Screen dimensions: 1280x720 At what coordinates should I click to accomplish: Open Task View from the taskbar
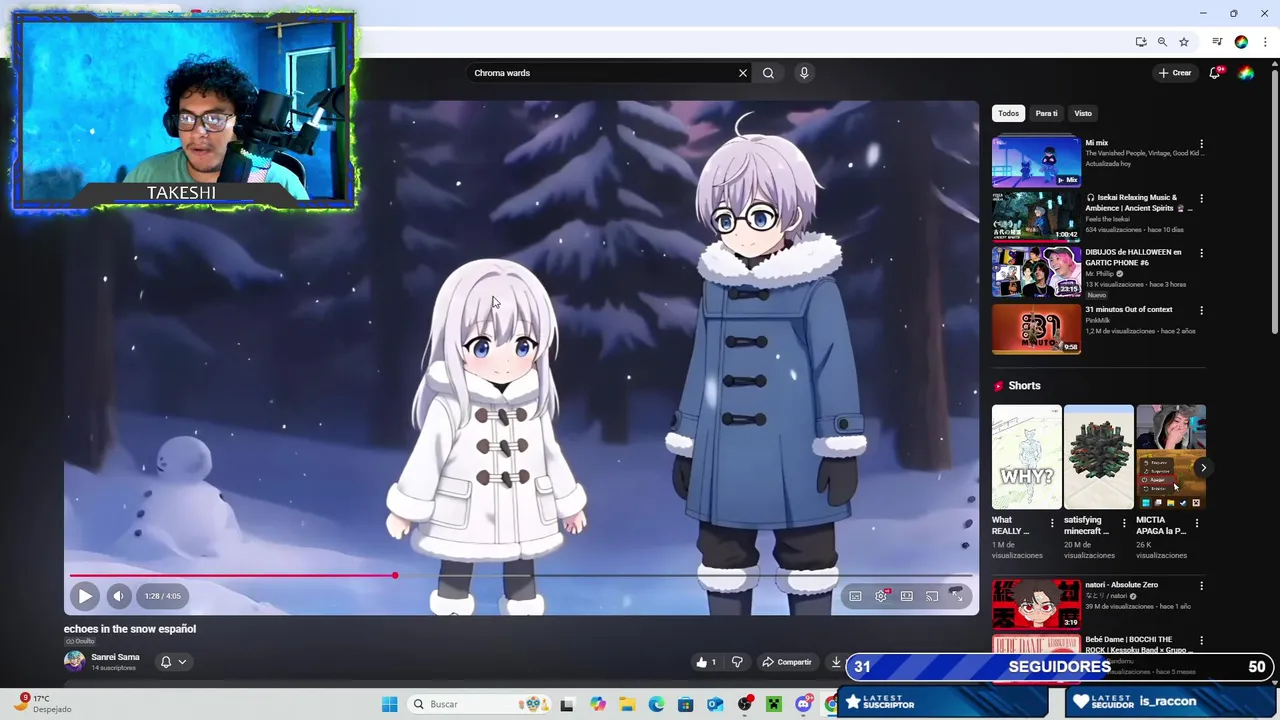pyautogui.click(x=567, y=704)
